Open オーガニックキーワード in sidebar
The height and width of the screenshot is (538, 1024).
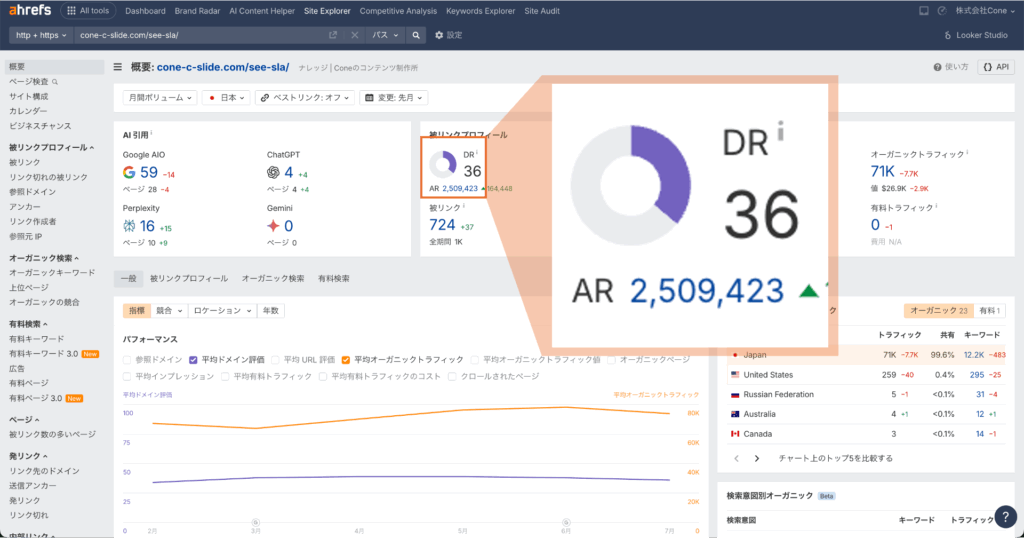coord(52,273)
